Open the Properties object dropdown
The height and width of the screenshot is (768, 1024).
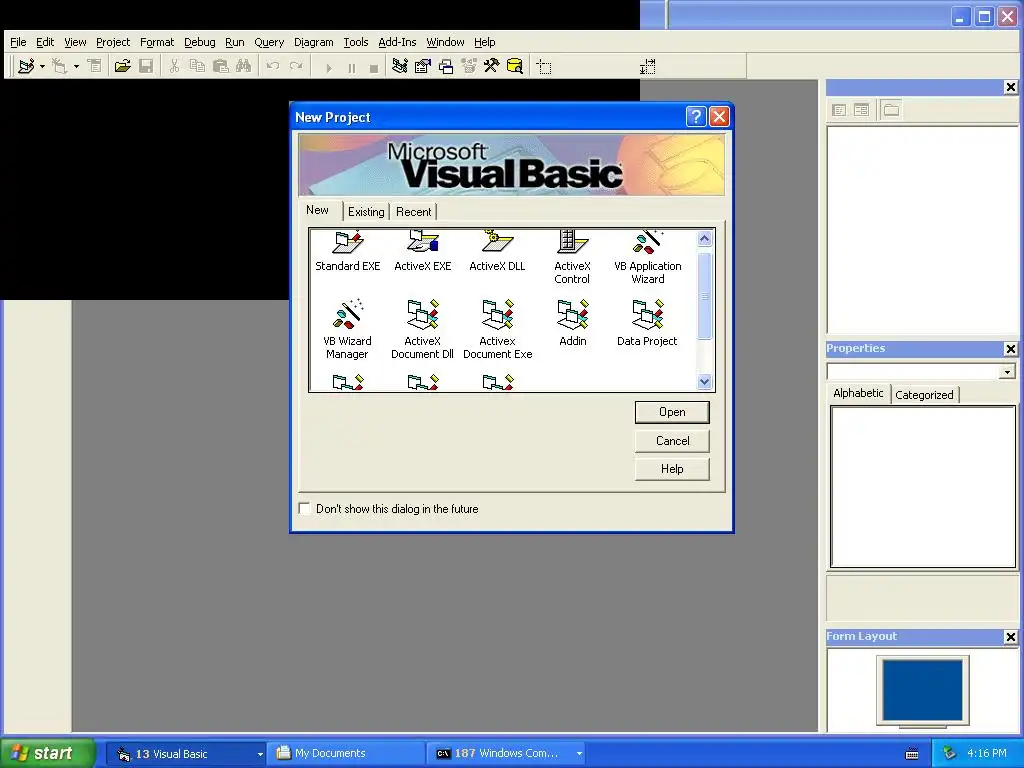point(1007,372)
